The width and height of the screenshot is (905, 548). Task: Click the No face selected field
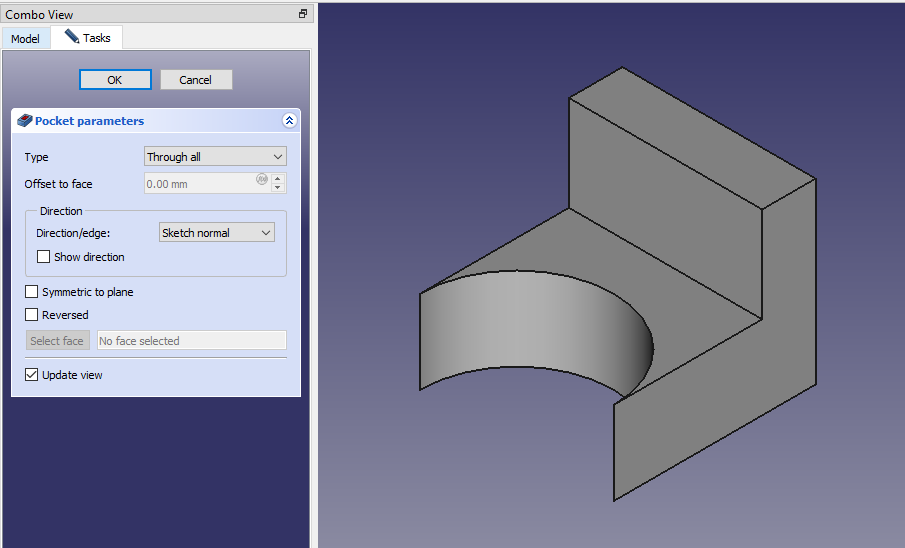pos(191,341)
